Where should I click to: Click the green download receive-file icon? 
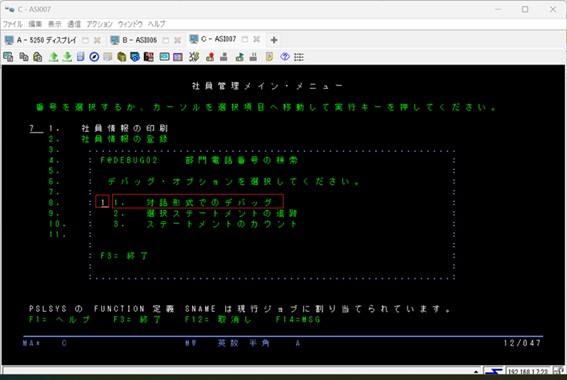67,57
